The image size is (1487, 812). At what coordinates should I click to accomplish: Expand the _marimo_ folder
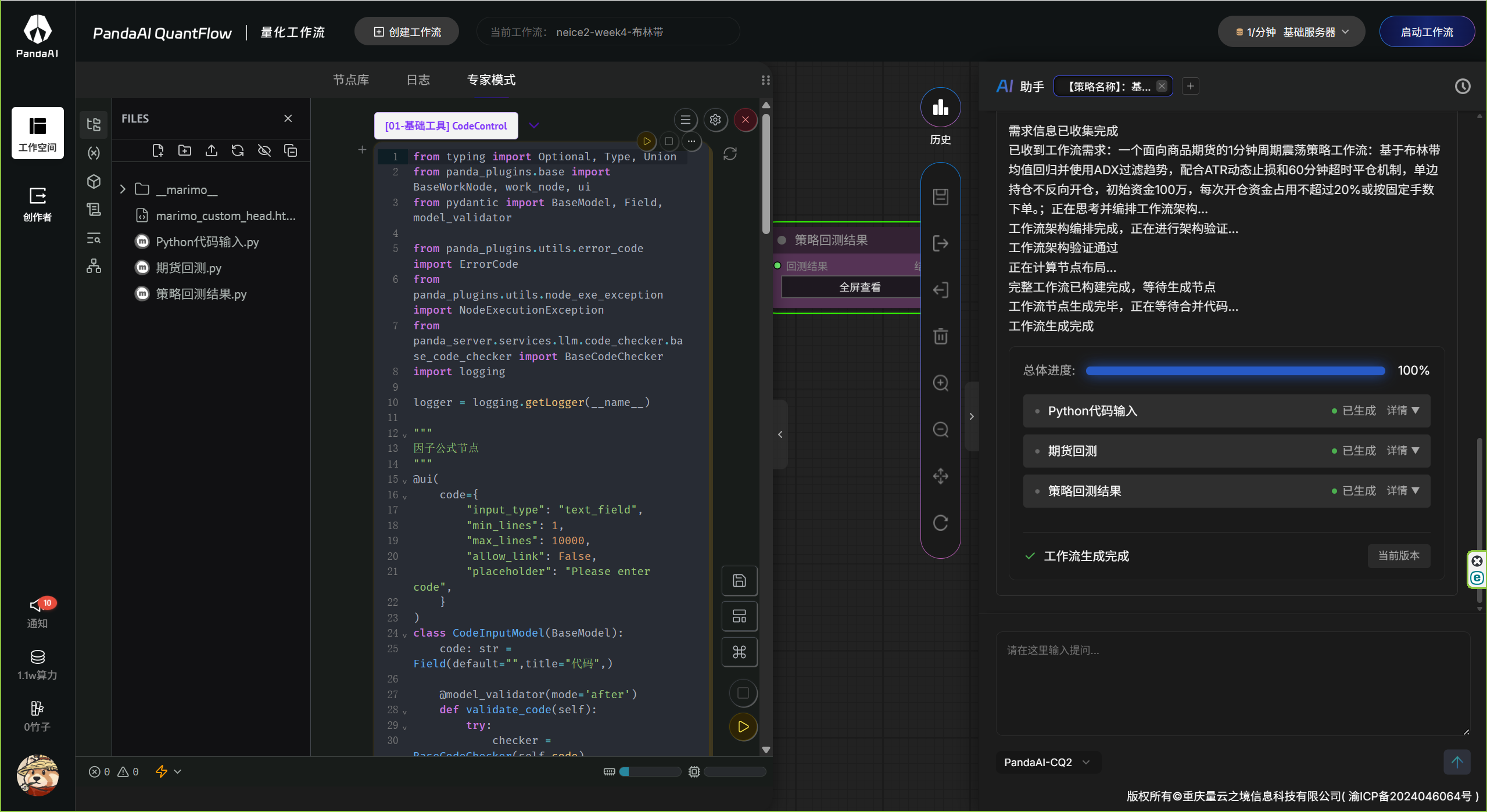123,189
